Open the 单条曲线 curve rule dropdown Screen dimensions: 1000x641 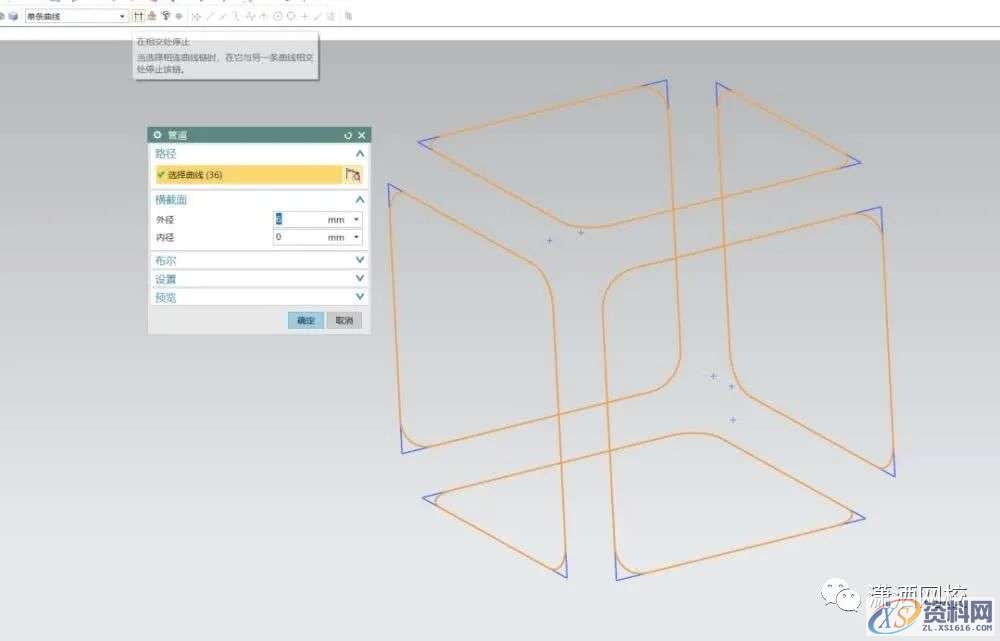click(x=122, y=16)
